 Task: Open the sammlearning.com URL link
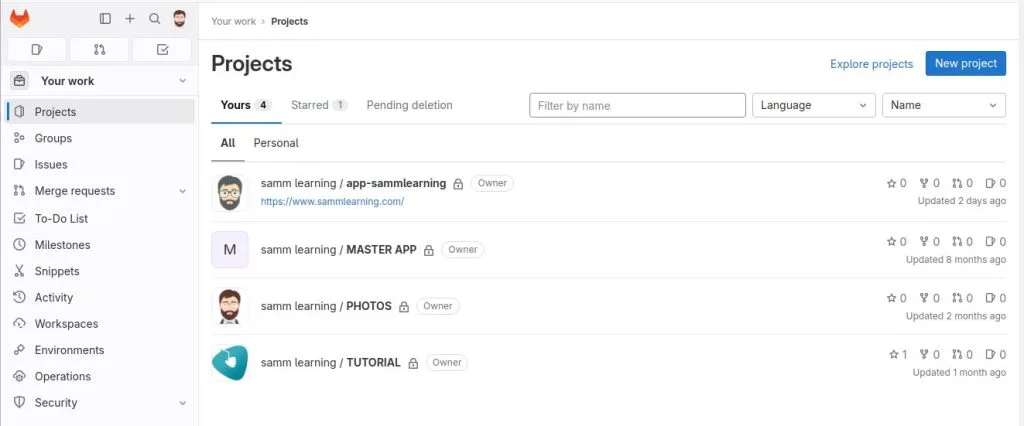point(332,201)
